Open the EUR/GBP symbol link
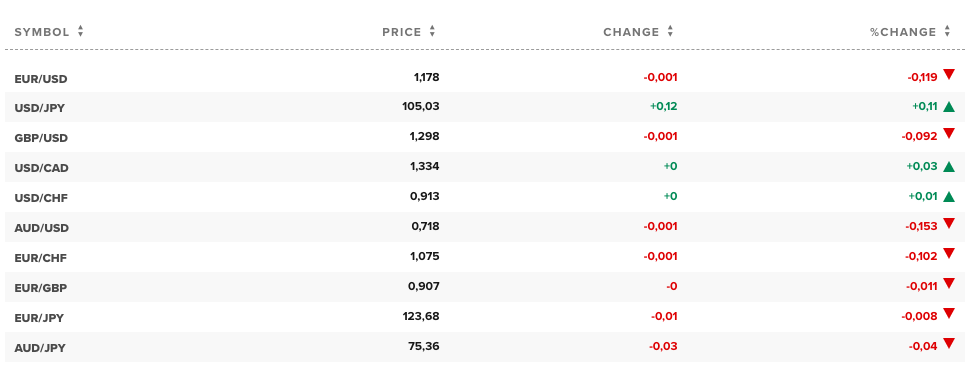Screen dimensions: 968x373 [x=41, y=288]
